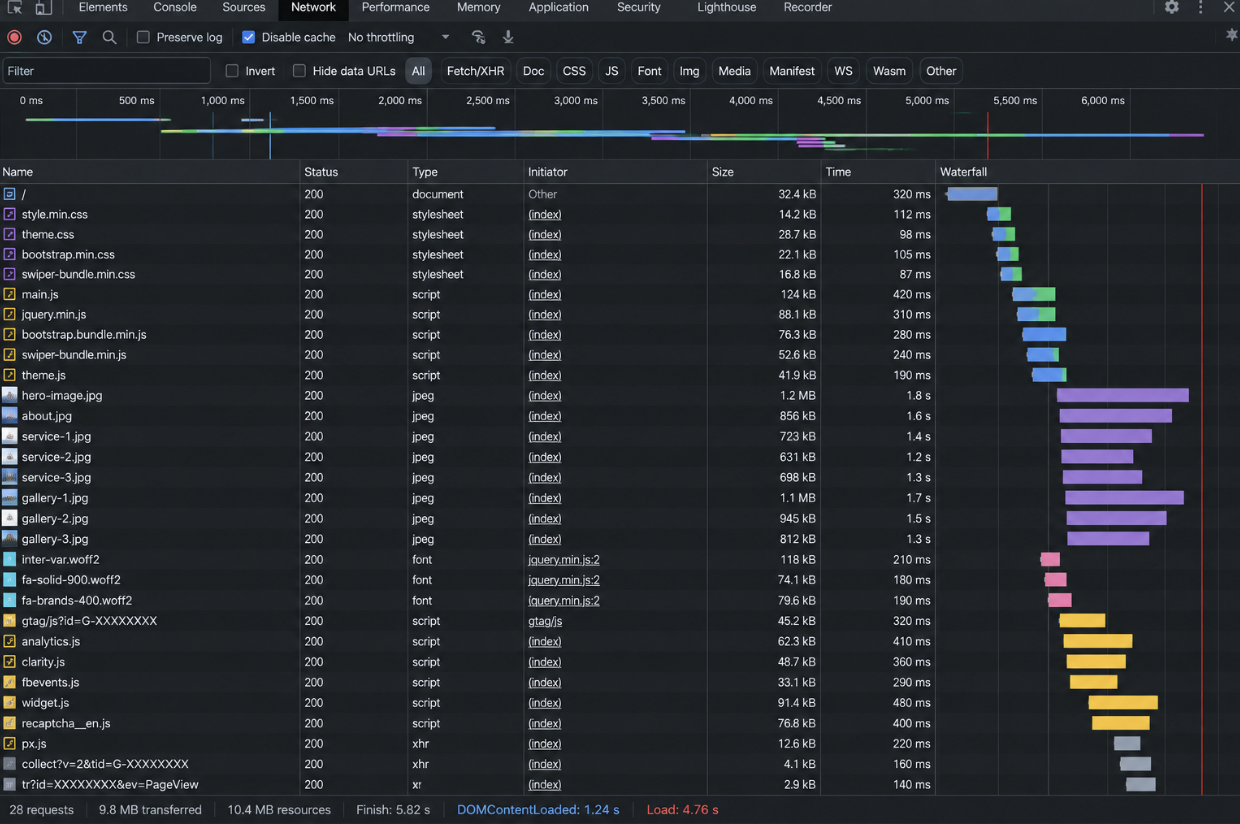Filter by Media type
1240x824 pixels.
click(734, 71)
